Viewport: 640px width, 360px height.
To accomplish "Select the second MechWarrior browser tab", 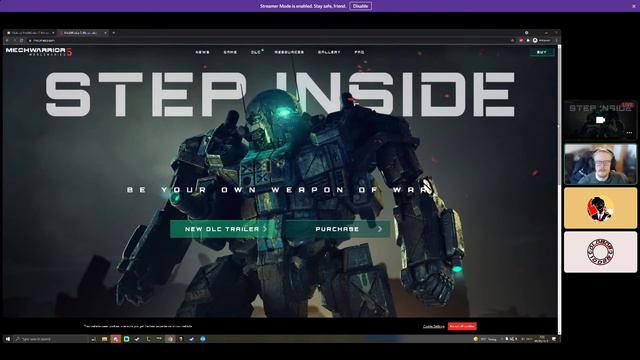I will [x=82, y=33].
